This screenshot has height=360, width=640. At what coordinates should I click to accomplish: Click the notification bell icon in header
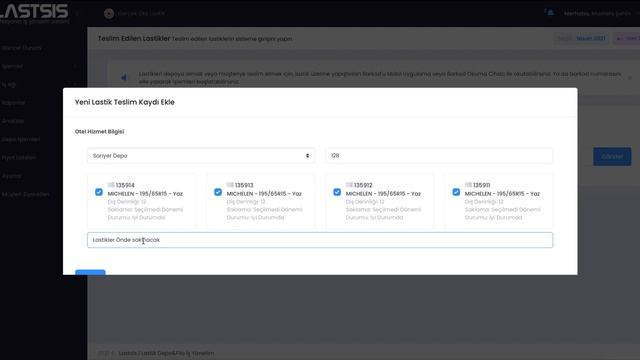(550, 13)
